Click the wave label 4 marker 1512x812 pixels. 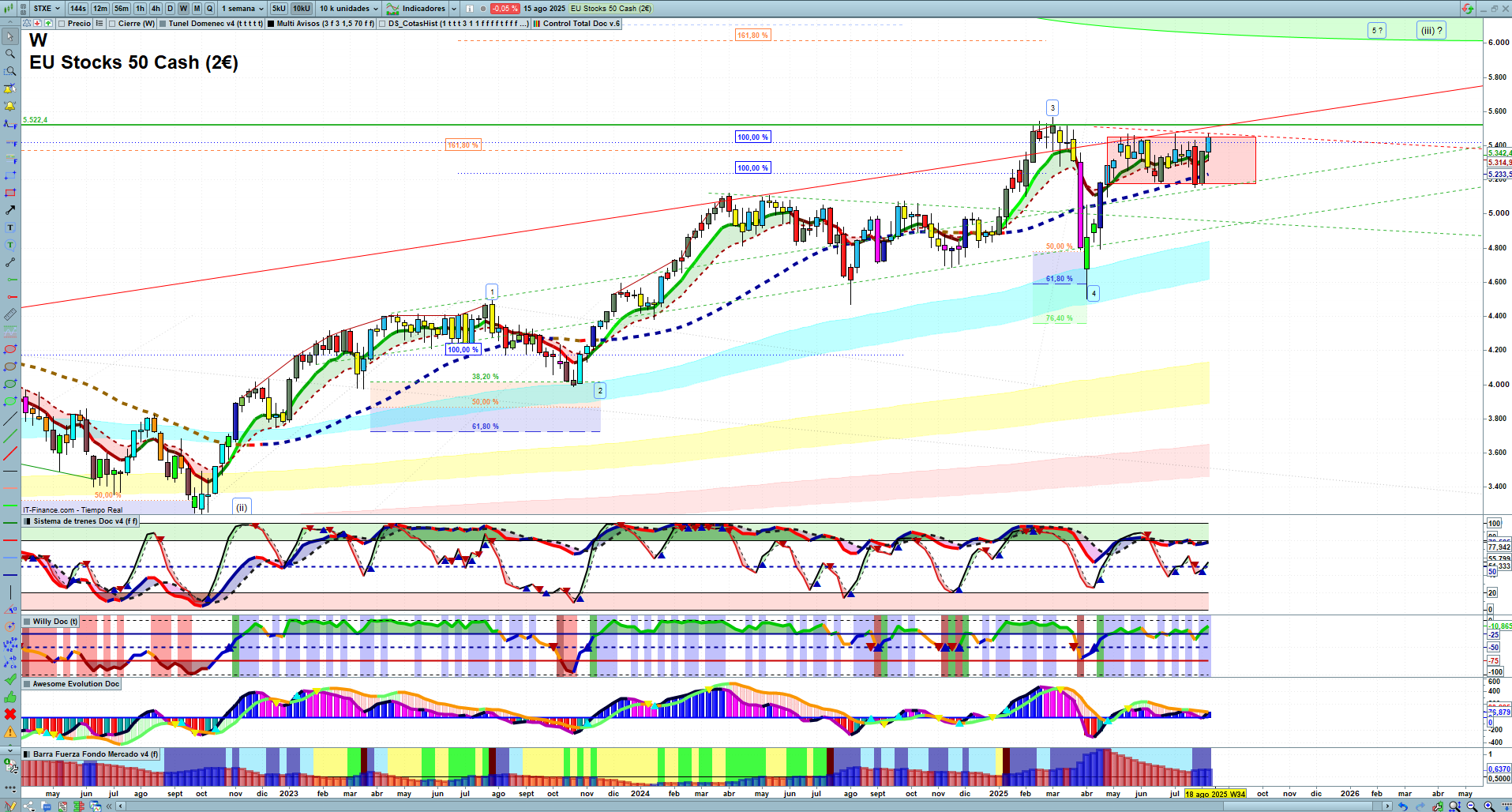tap(1094, 294)
